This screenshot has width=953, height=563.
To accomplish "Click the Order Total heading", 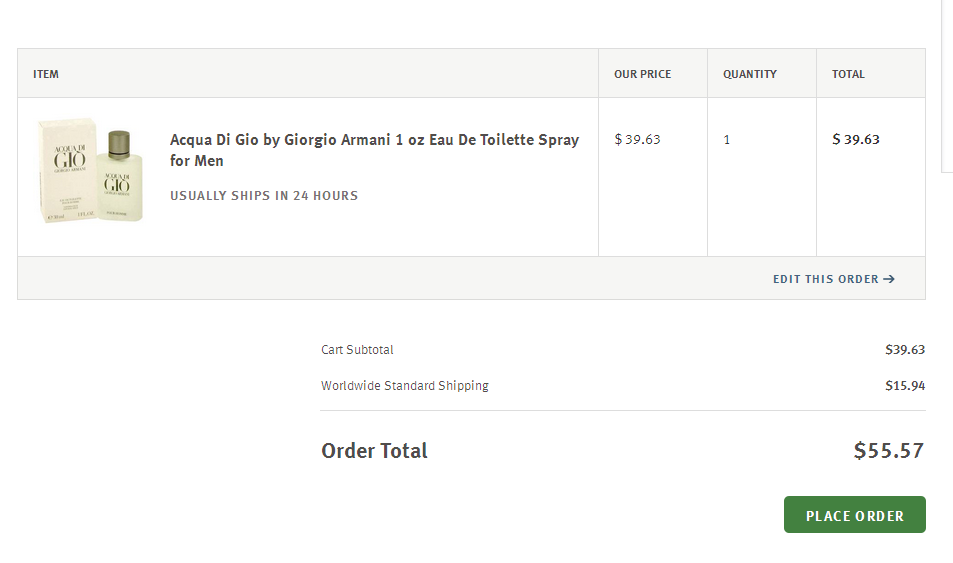I will [x=374, y=451].
